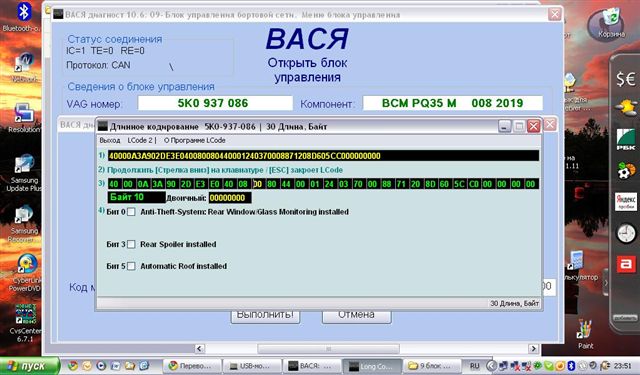The width and height of the screenshot is (640, 375).
Task: Click the binary value field 00000000
Action: pyautogui.click(x=230, y=198)
